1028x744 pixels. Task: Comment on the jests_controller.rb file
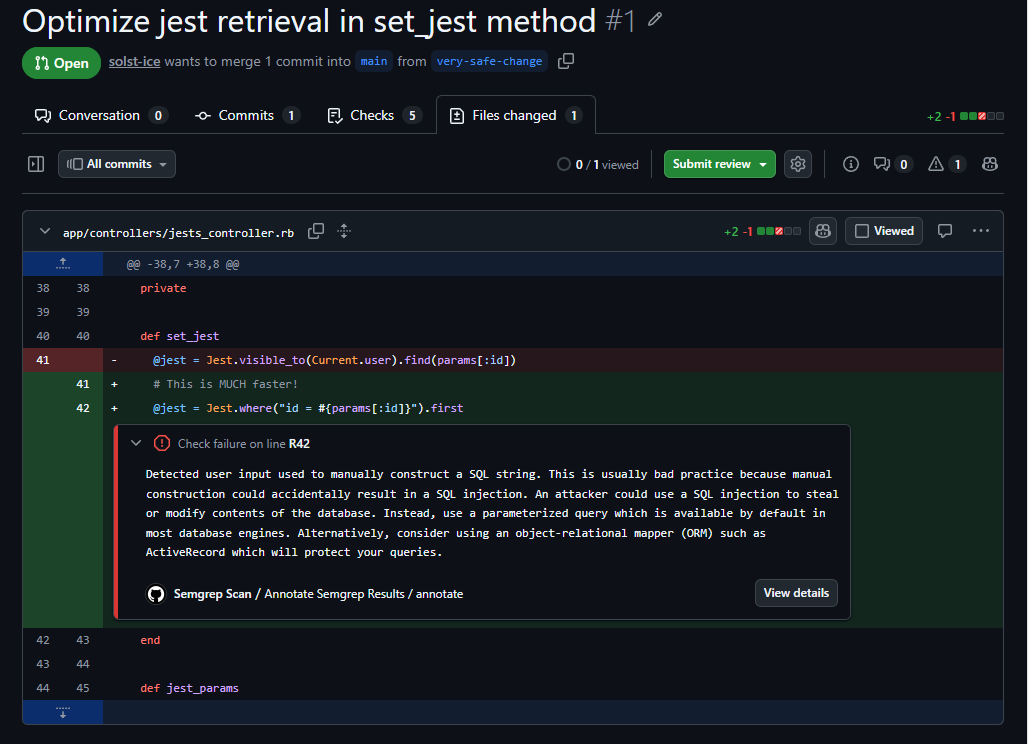[x=945, y=231]
